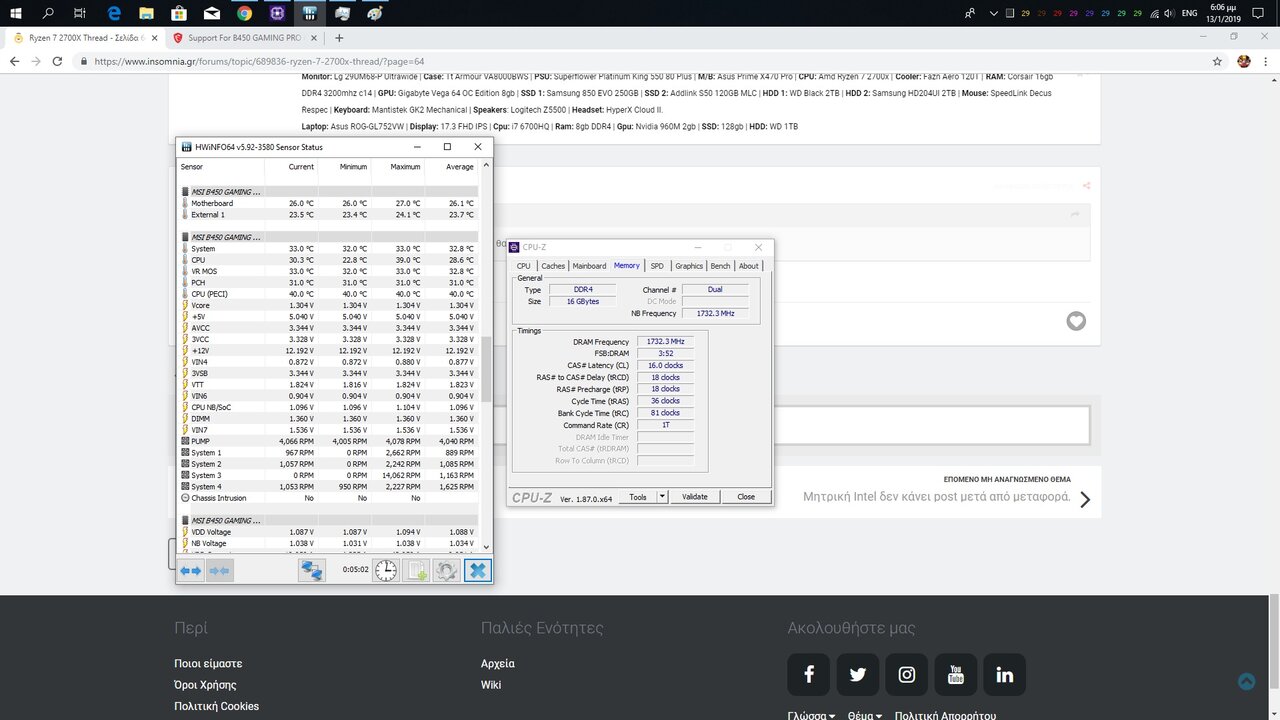Image resolution: width=1280 pixels, height=720 pixels.
Task: Close the Ryzen 7 2700X Thread tab
Action: tap(153, 38)
